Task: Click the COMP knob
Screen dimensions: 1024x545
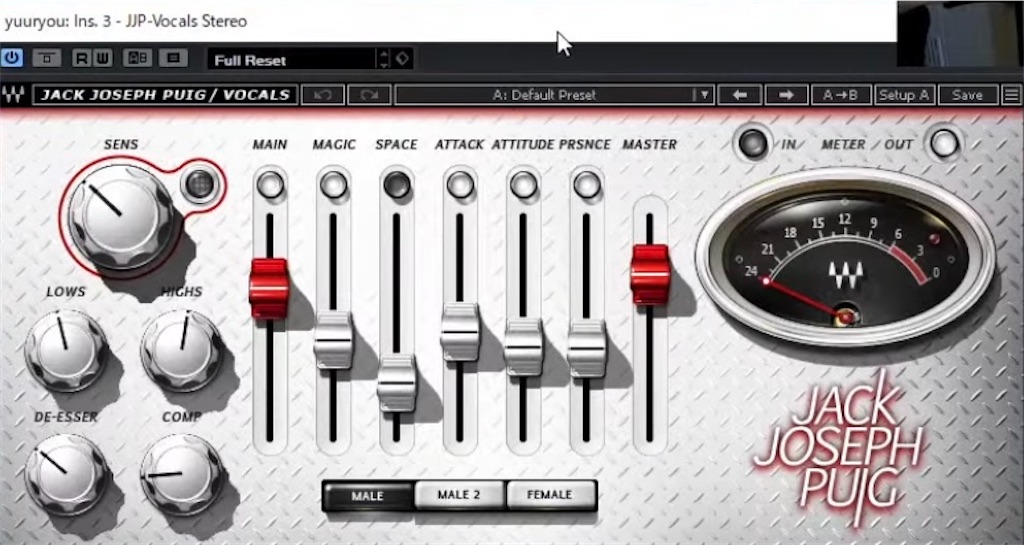Action: pos(181,475)
